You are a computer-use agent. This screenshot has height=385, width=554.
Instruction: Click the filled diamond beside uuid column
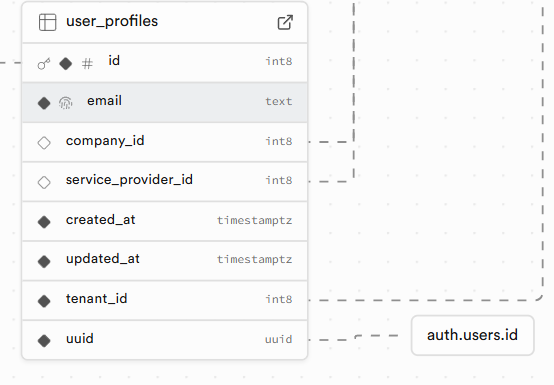[44, 340]
